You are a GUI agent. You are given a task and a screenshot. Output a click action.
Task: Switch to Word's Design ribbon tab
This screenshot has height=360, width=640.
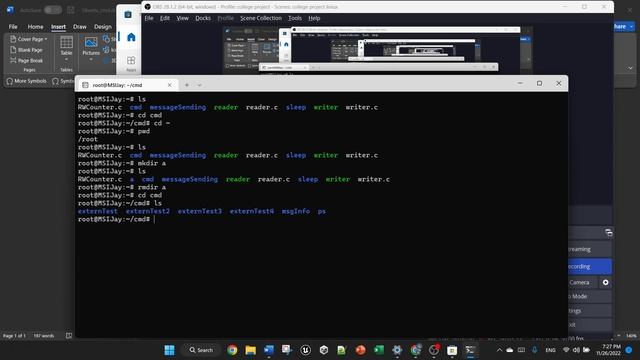coord(103,27)
